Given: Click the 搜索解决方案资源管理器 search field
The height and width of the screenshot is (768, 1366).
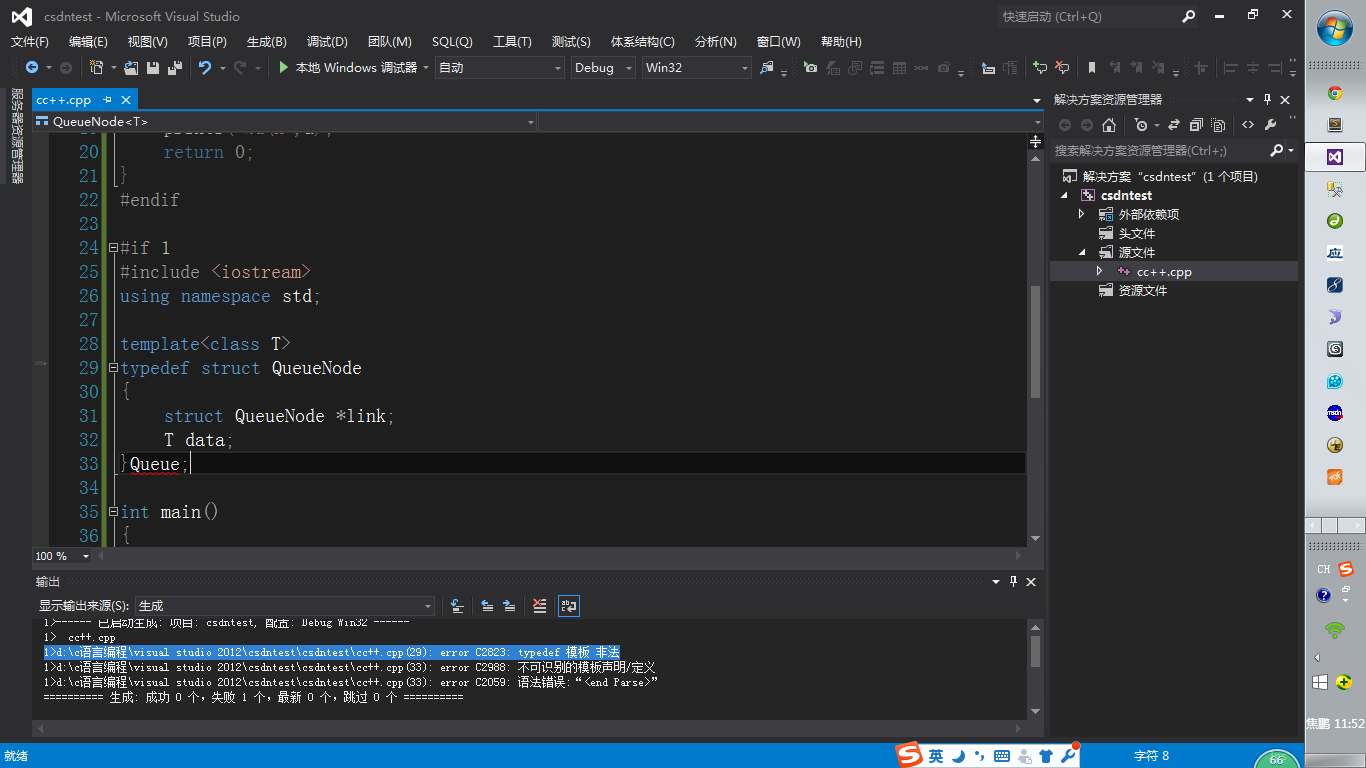Looking at the screenshot, I should pyautogui.click(x=1160, y=150).
